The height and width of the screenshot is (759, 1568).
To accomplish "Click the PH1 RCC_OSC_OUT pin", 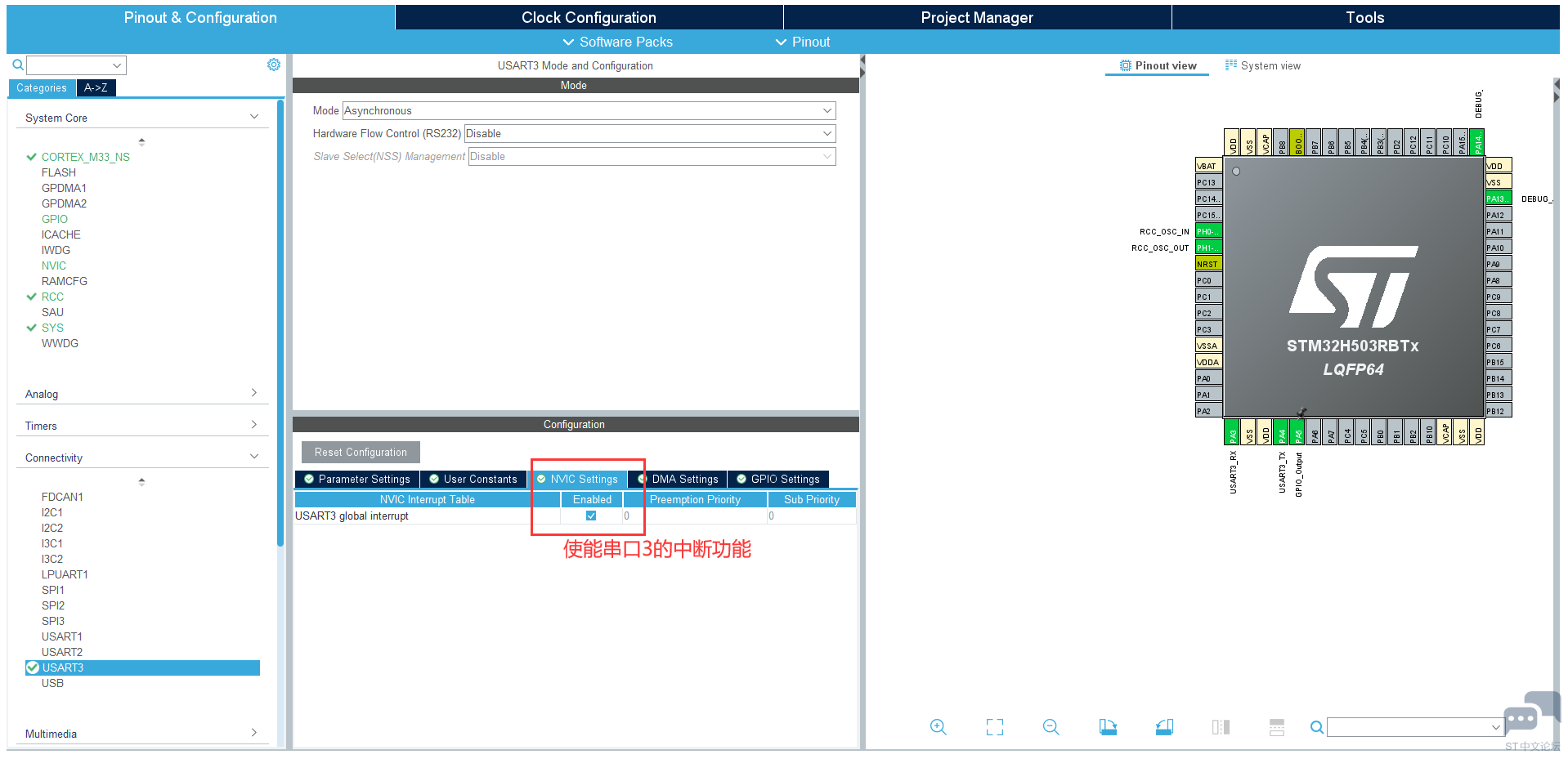I will click(1209, 248).
